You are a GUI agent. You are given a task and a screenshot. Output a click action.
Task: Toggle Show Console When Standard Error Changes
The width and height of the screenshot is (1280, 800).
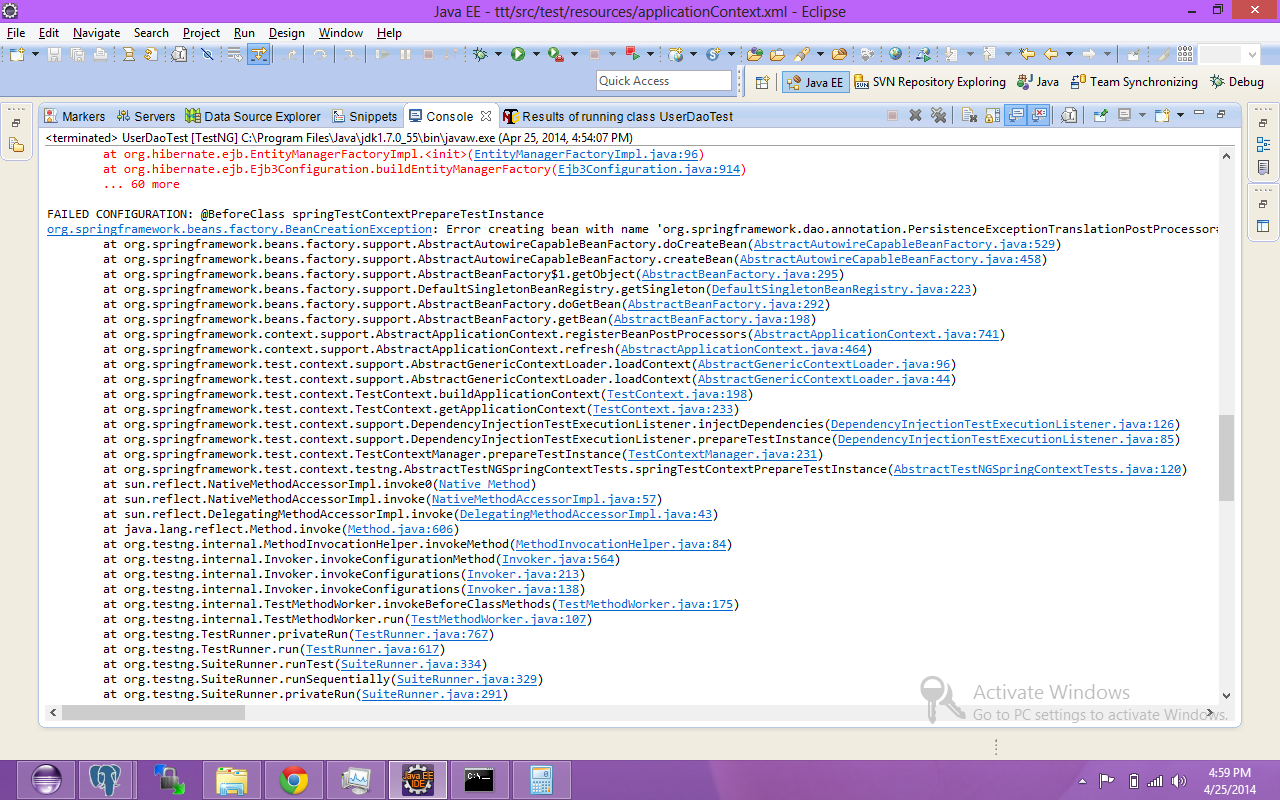(x=1039, y=116)
